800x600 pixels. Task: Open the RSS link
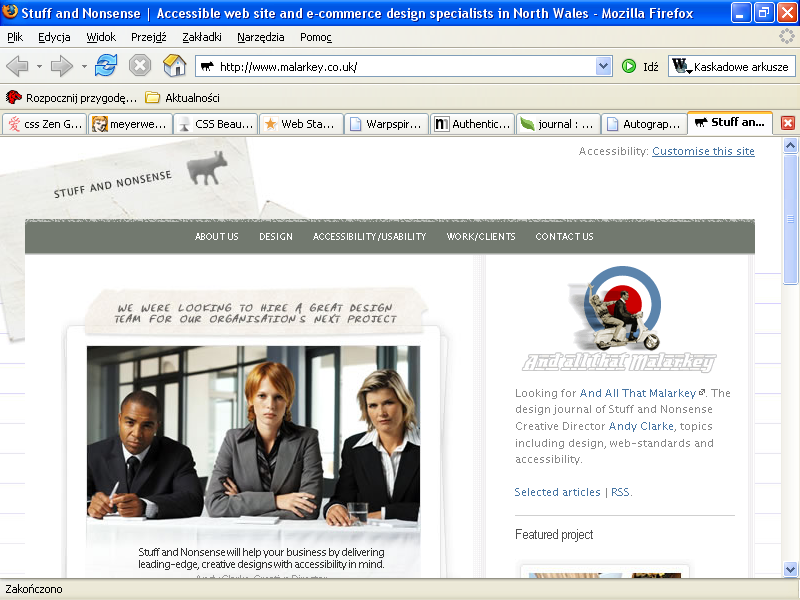point(620,492)
